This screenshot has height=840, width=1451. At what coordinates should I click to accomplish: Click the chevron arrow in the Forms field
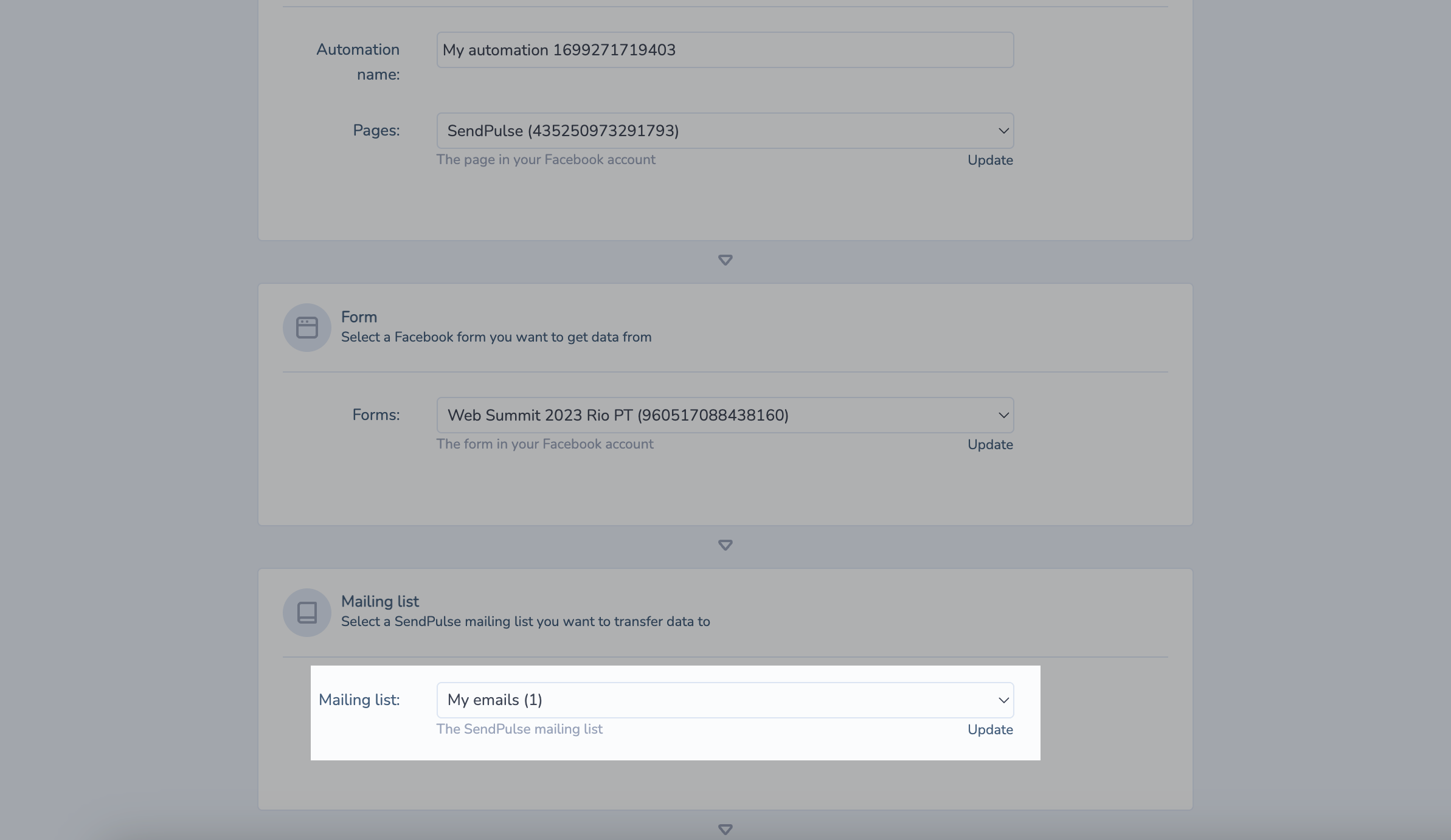[x=1003, y=415]
